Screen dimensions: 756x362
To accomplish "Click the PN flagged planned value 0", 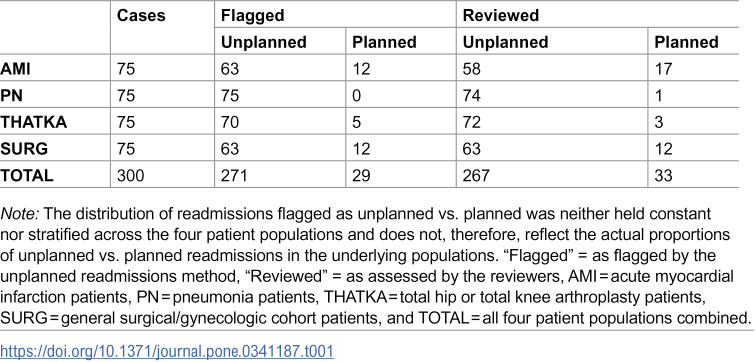I will tap(357, 95).
